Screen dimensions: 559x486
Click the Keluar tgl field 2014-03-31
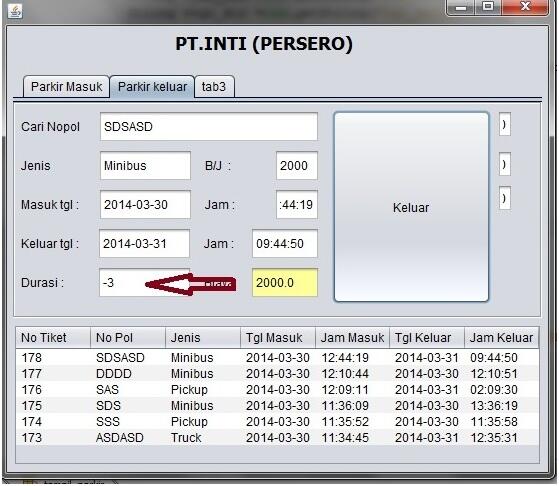coord(144,244)
